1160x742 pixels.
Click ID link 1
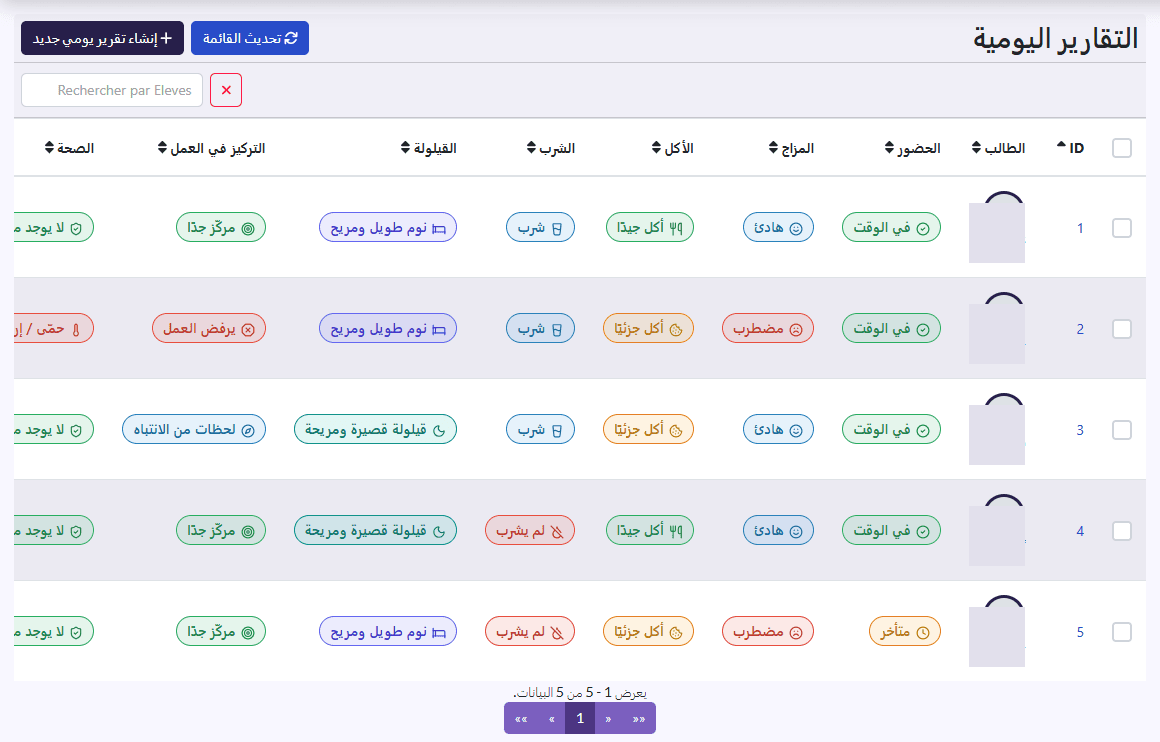click(x=1079, y=228)
